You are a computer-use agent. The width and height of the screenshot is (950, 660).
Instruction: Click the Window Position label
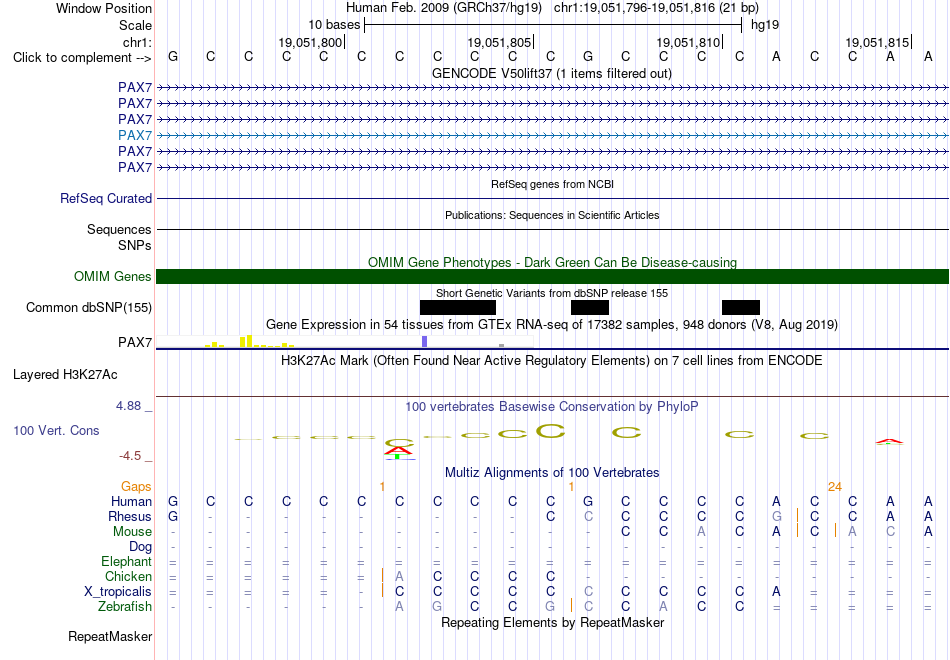104,8
